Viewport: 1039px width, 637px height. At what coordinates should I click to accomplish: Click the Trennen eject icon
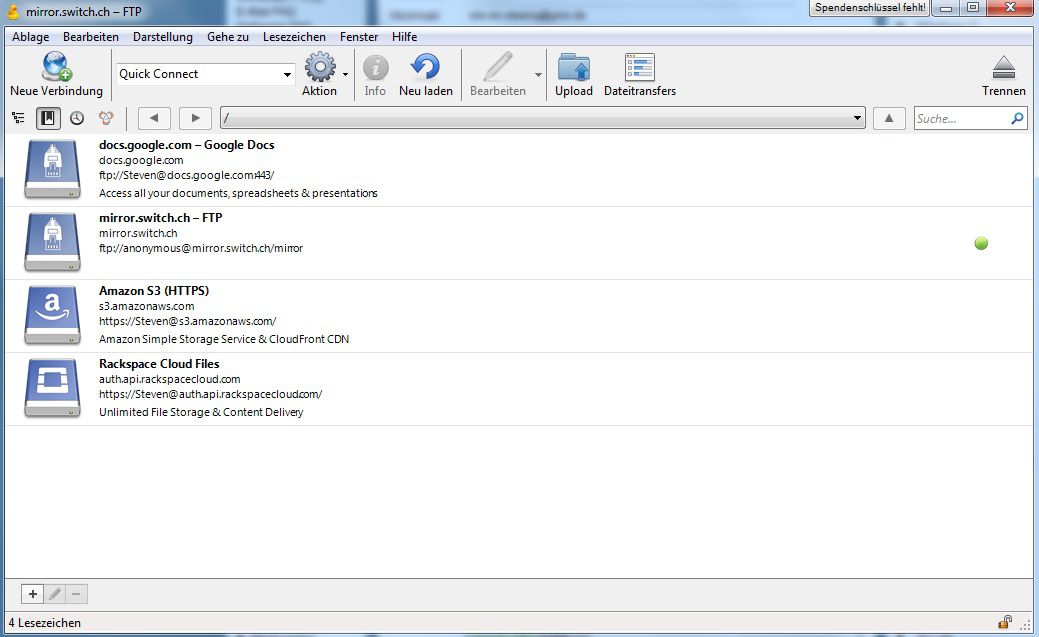point(1003,68)
